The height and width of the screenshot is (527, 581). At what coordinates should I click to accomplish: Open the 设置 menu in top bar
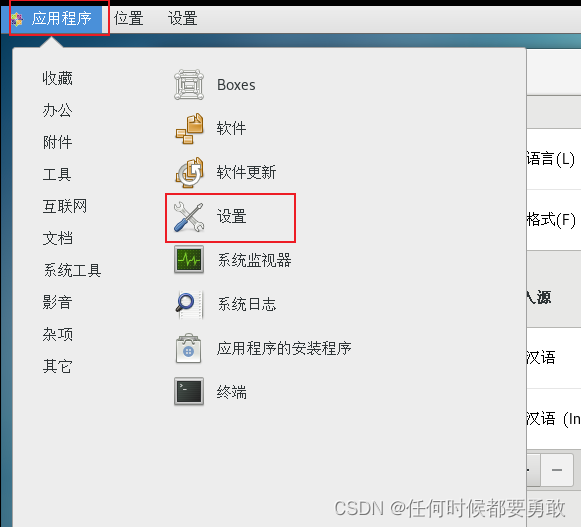click(x=182, y=19)
